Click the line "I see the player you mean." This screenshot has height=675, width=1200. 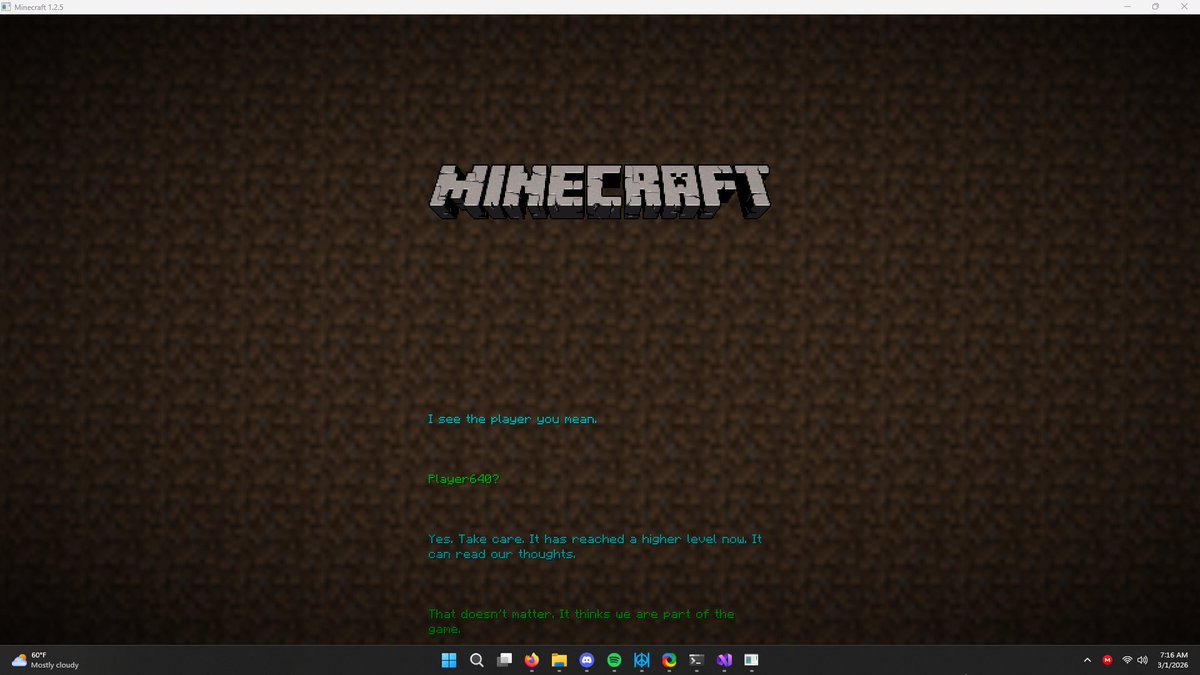512,419
